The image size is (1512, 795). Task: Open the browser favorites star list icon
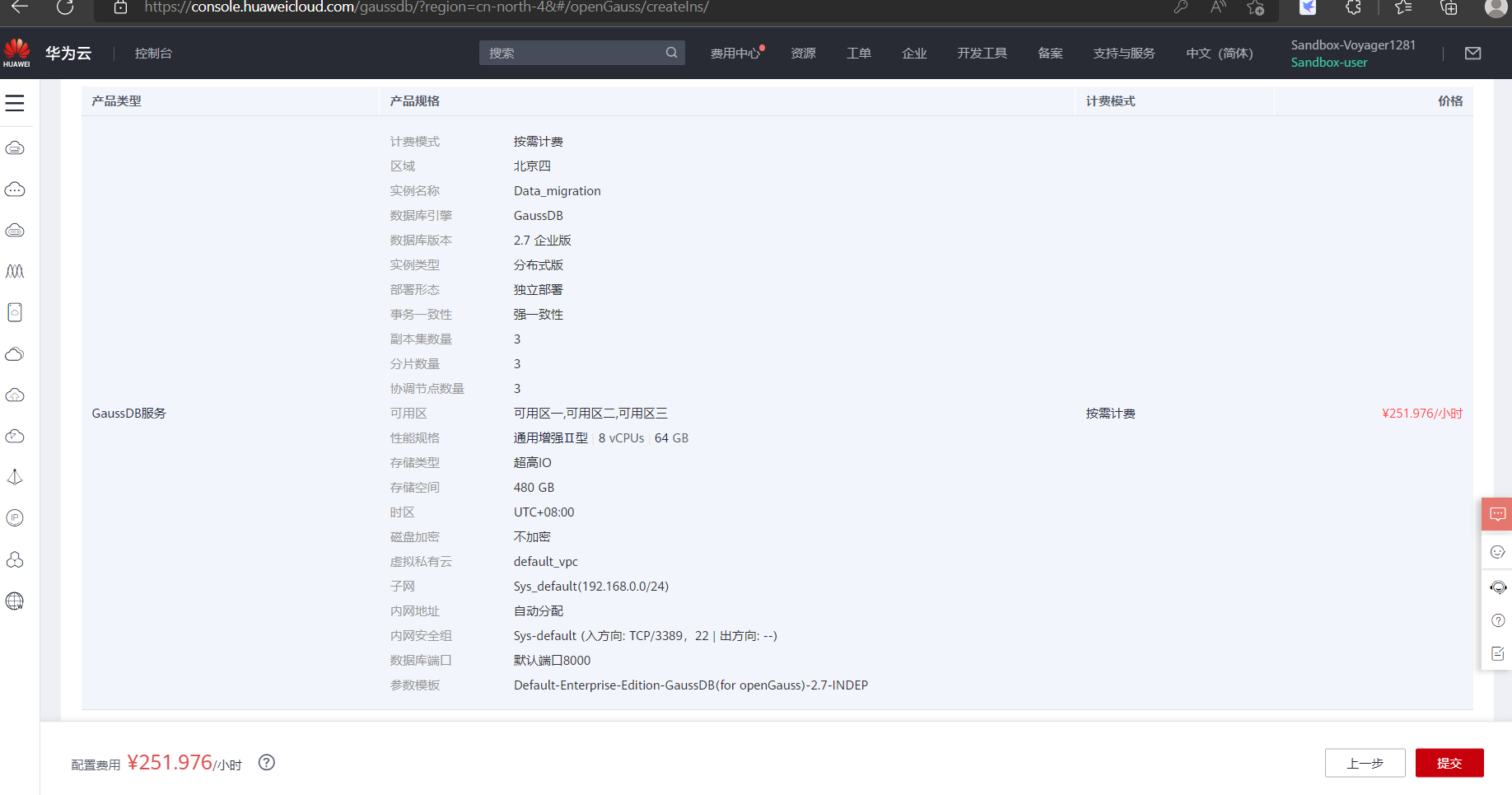[1403, 7]
